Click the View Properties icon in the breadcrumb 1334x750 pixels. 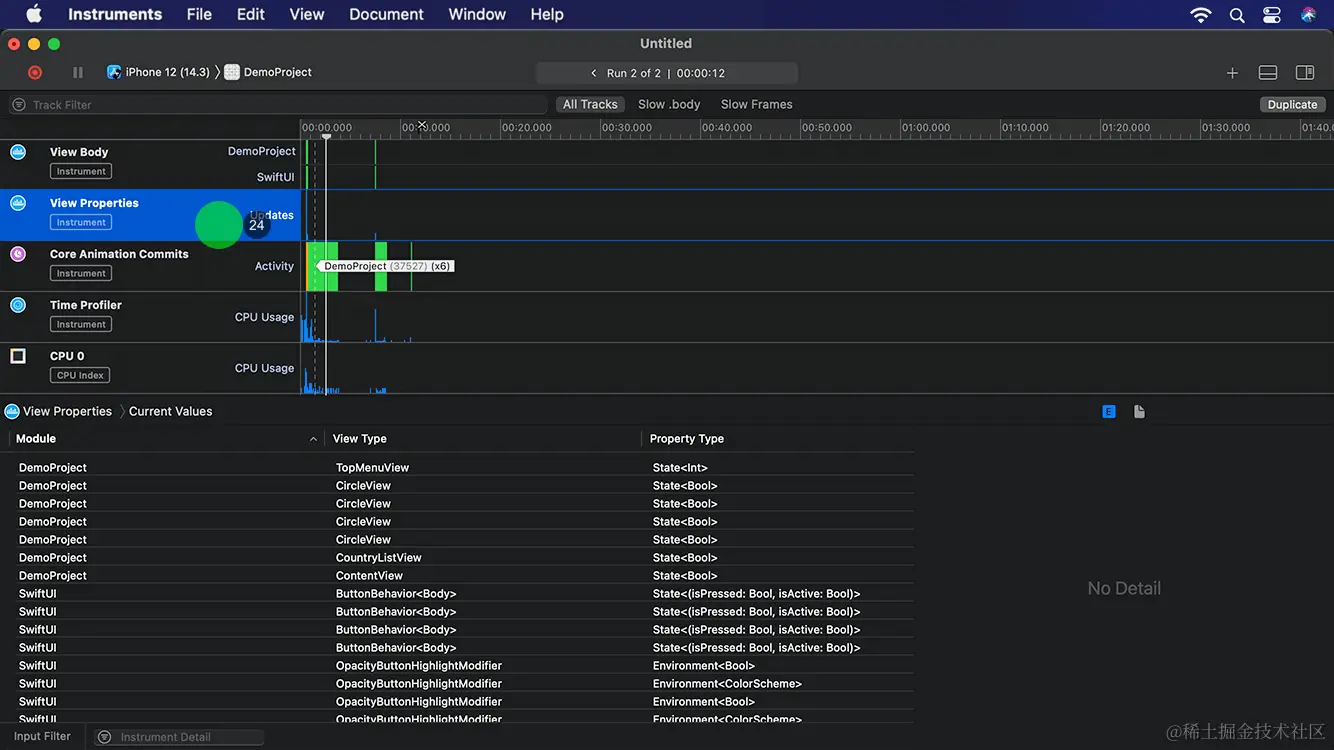pyautogui.click(x=12, y=411)
